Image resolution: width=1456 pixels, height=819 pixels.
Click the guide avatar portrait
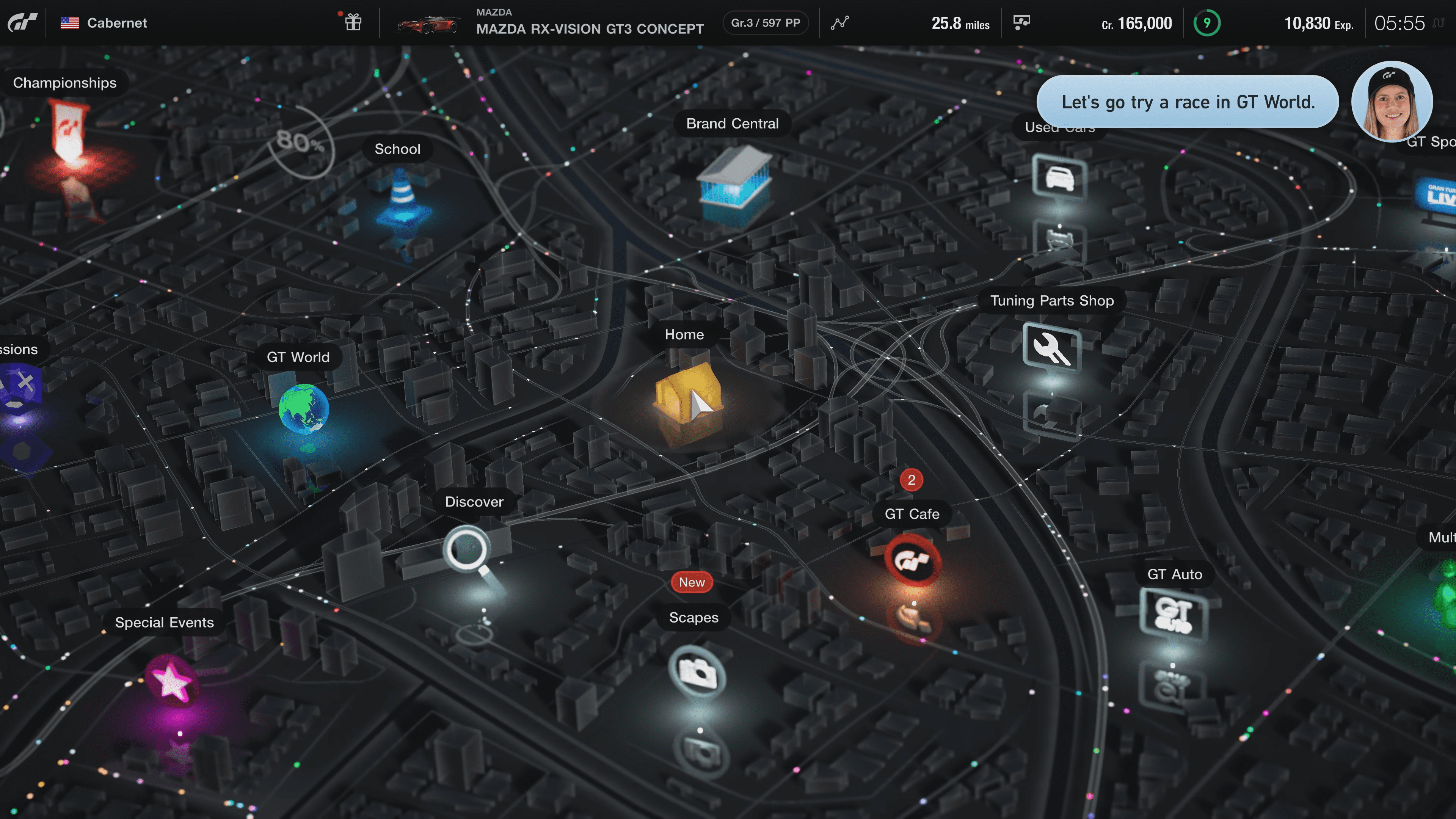[x=1392, y=102]
